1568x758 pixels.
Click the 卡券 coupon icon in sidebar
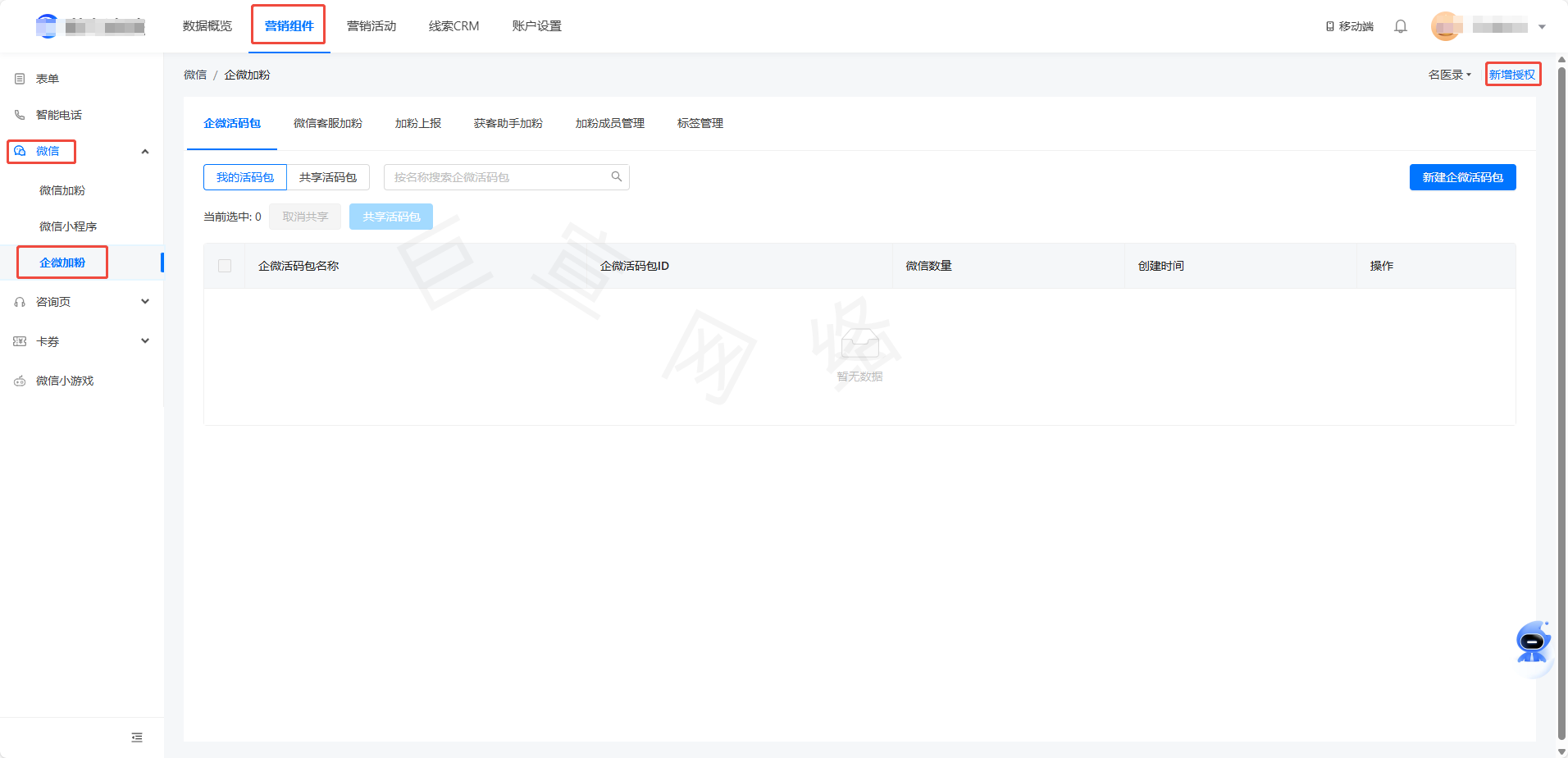[19, 340]
